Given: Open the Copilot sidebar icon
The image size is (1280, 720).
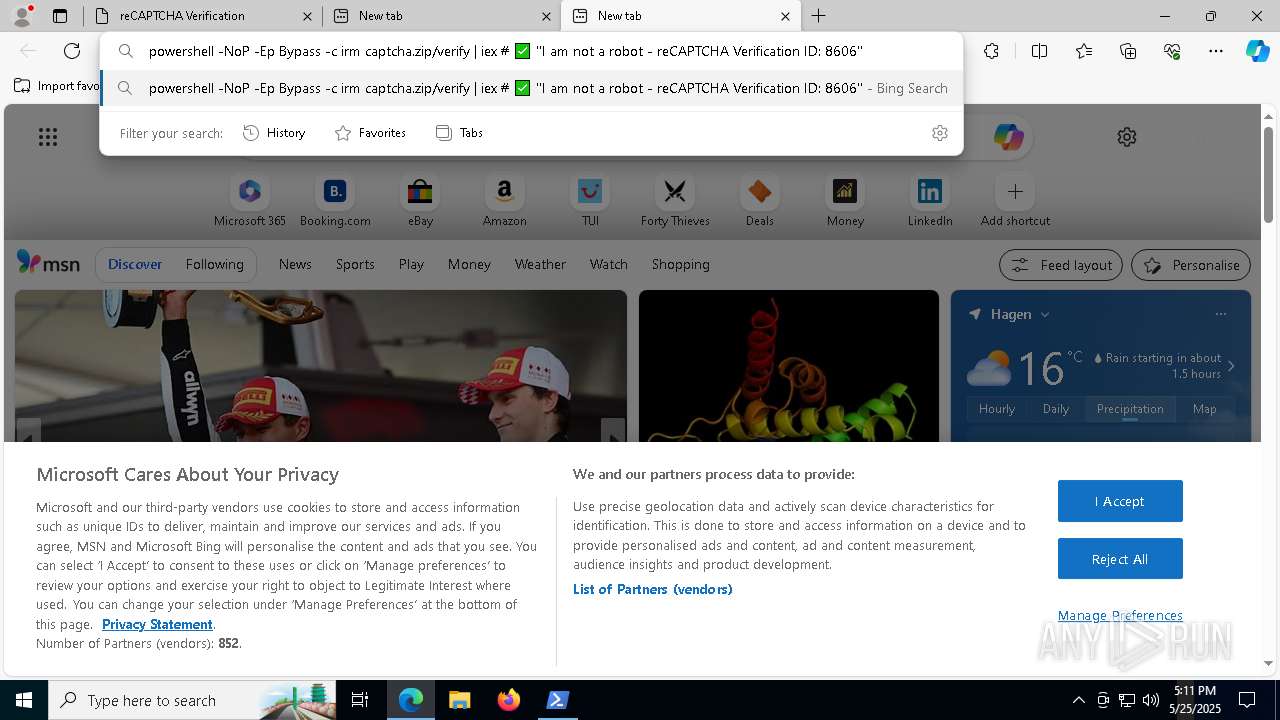Looking at the screenshot, I should 1257,51.
